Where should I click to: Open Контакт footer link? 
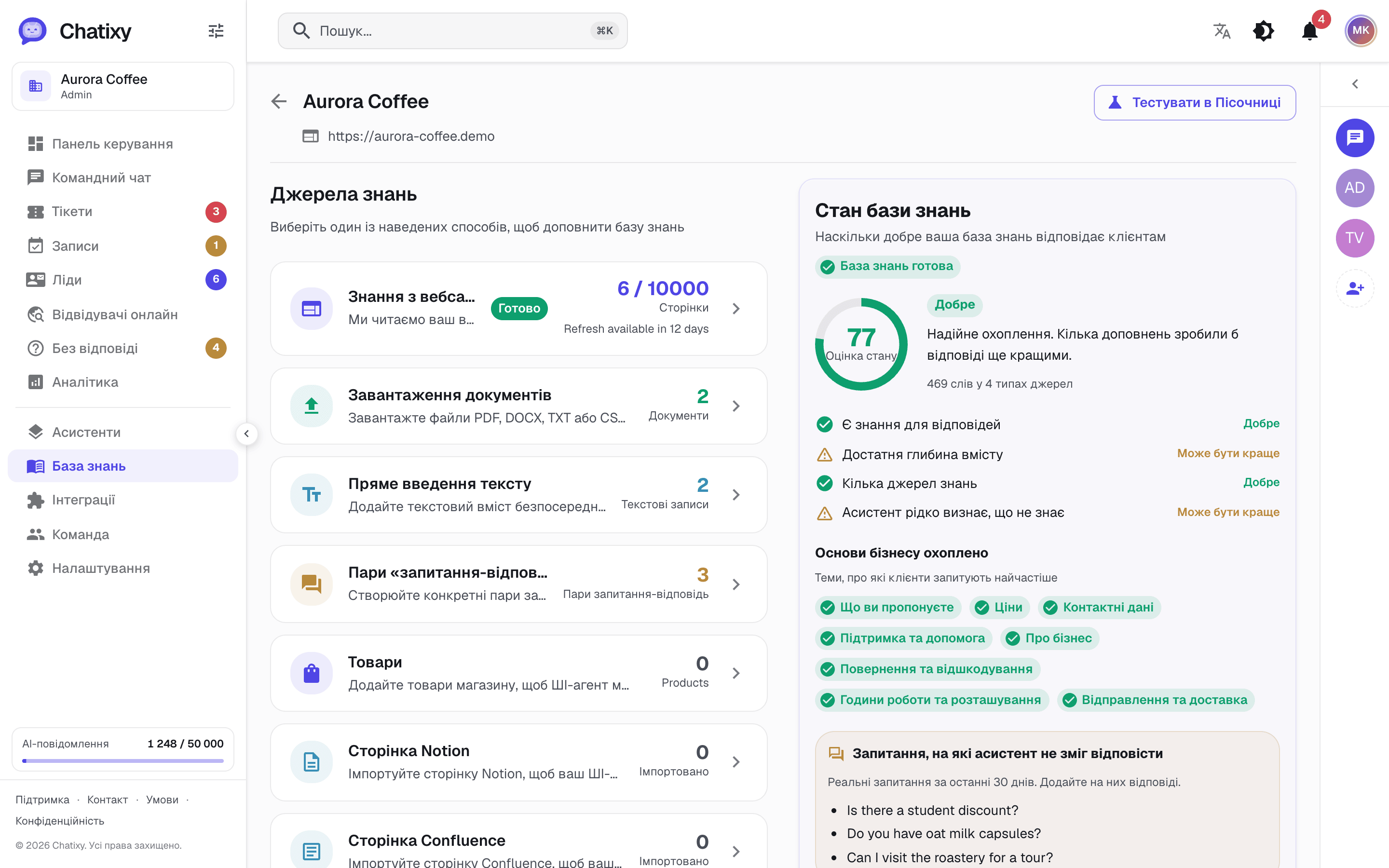(x=108, y=800)
